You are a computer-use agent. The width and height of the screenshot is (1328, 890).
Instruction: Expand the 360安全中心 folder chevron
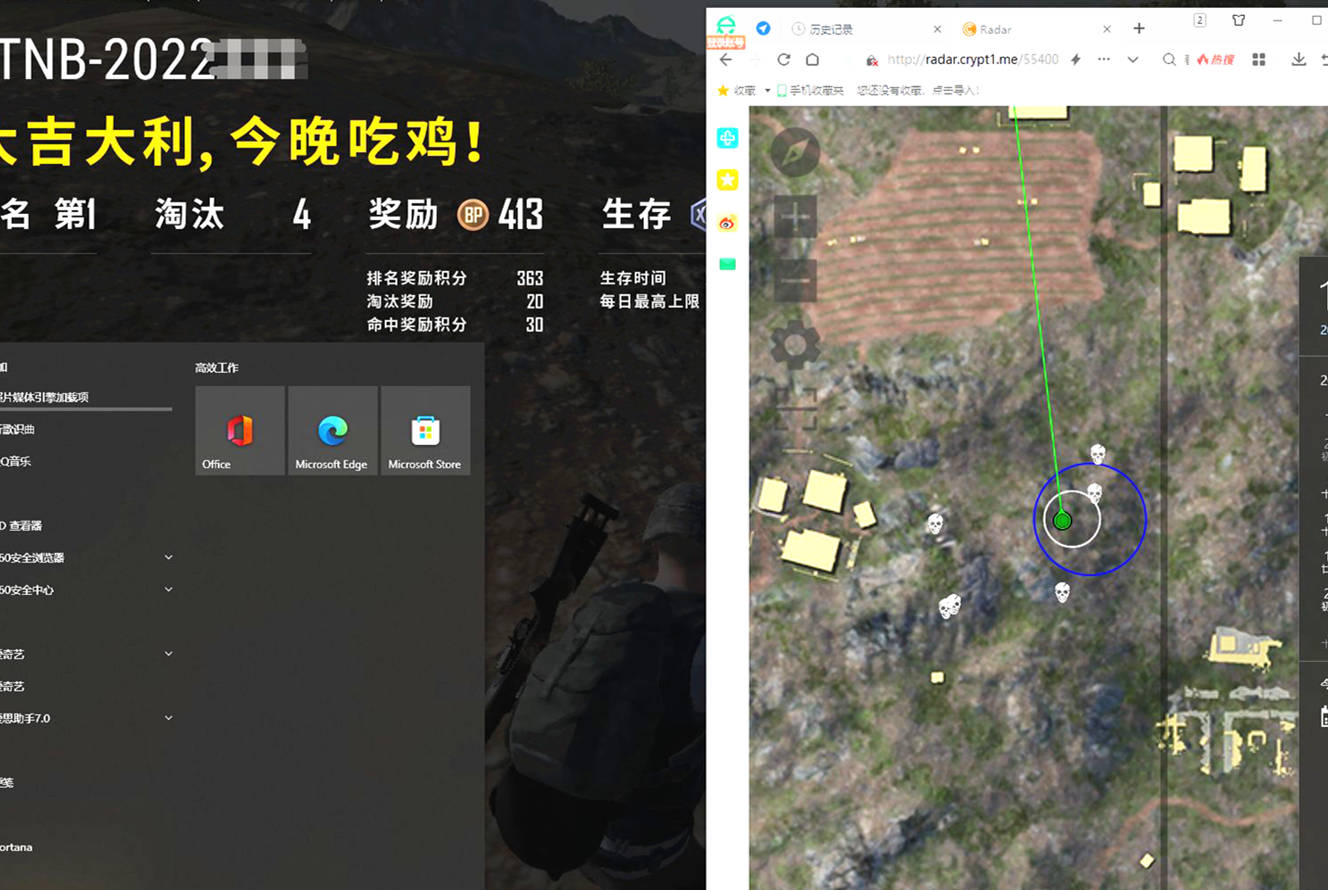click(x=168, y=589)
